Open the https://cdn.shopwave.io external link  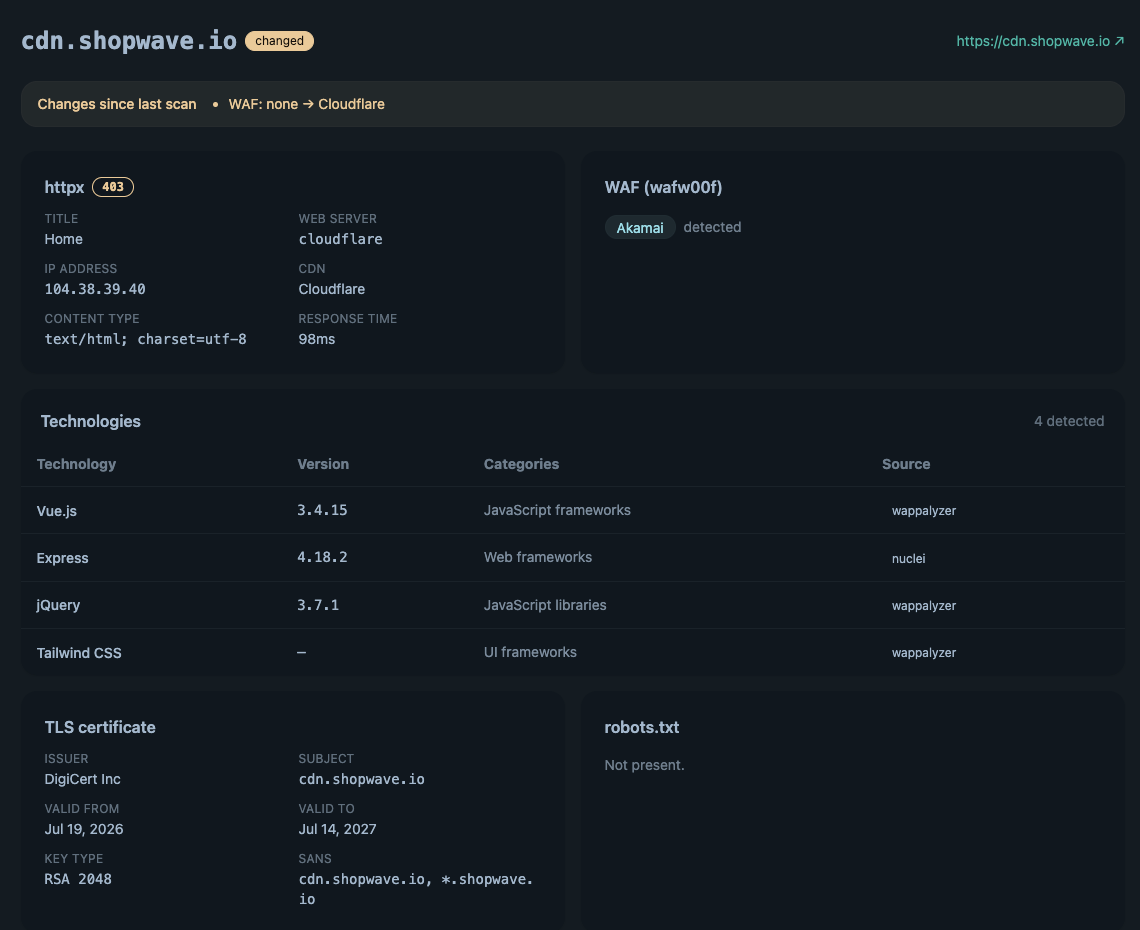[1040, 41]
